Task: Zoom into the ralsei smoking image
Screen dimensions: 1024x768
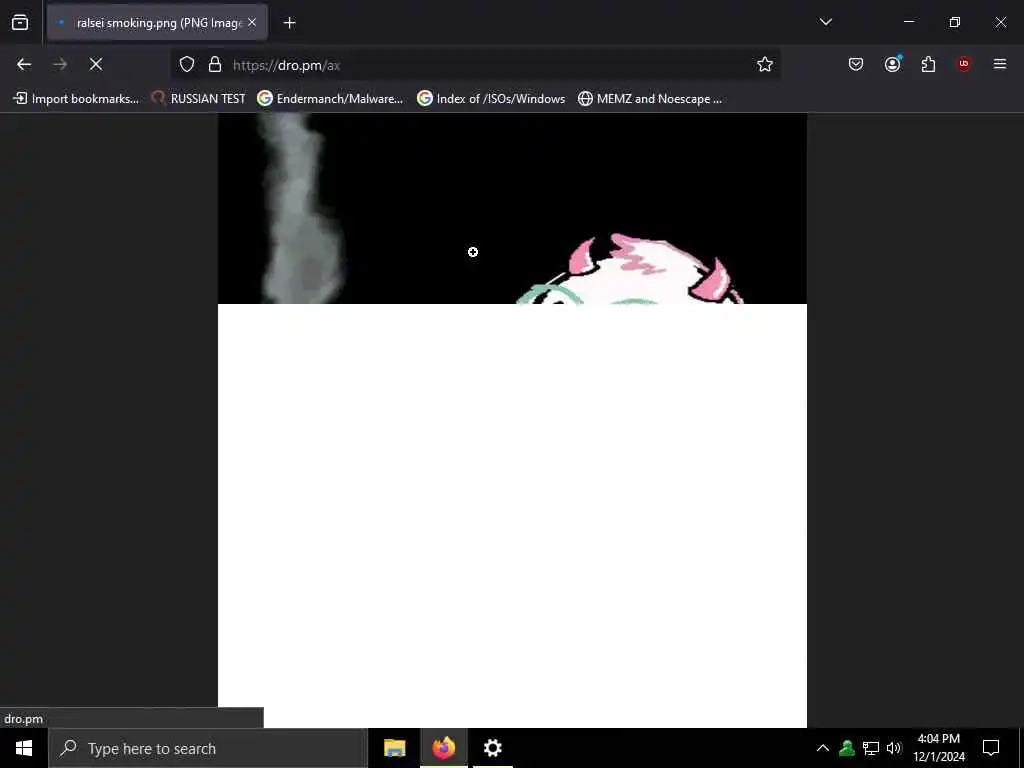Action: [x=512, y=420]
